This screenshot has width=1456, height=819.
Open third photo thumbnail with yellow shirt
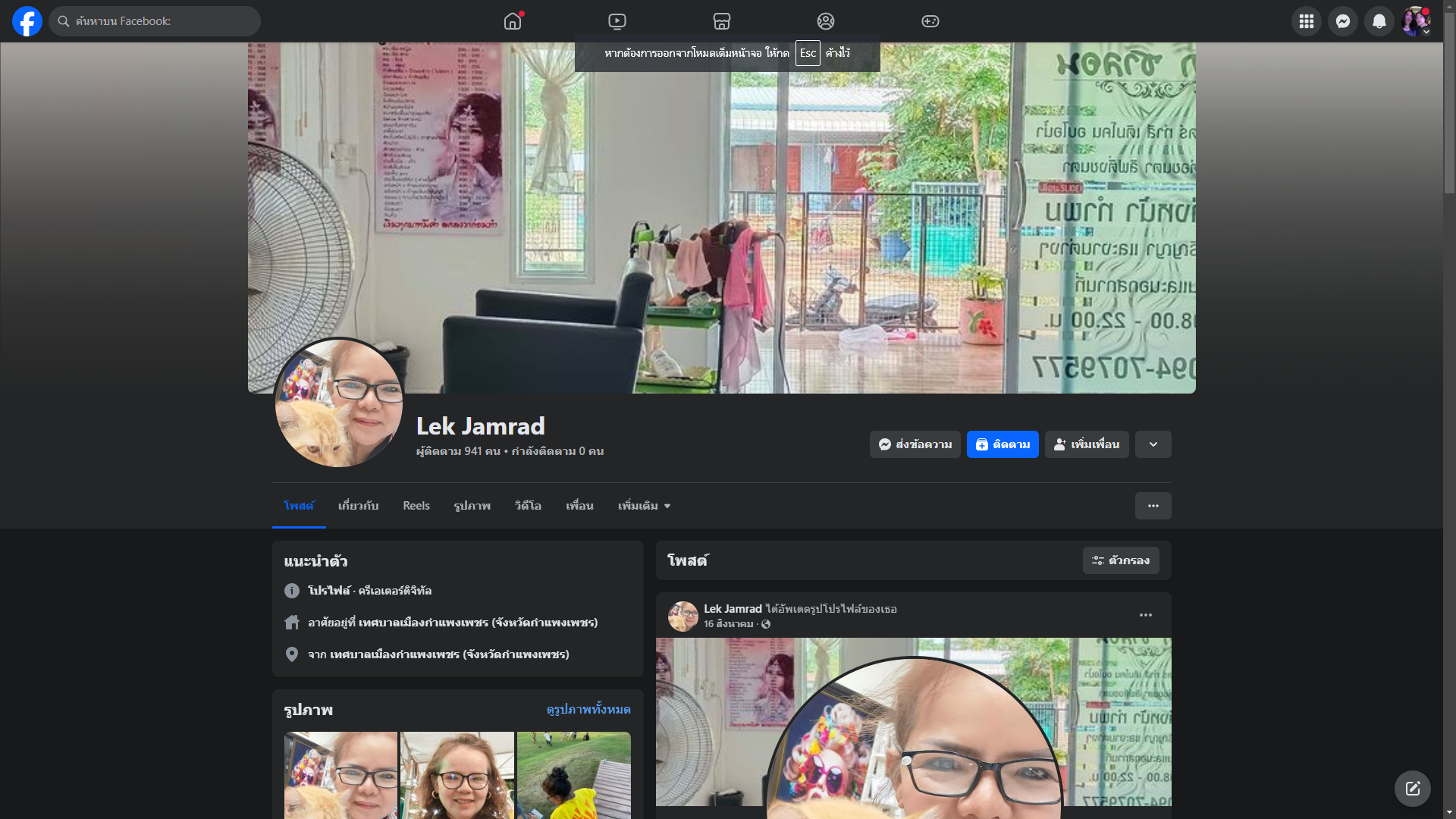(x=574, y=775)
